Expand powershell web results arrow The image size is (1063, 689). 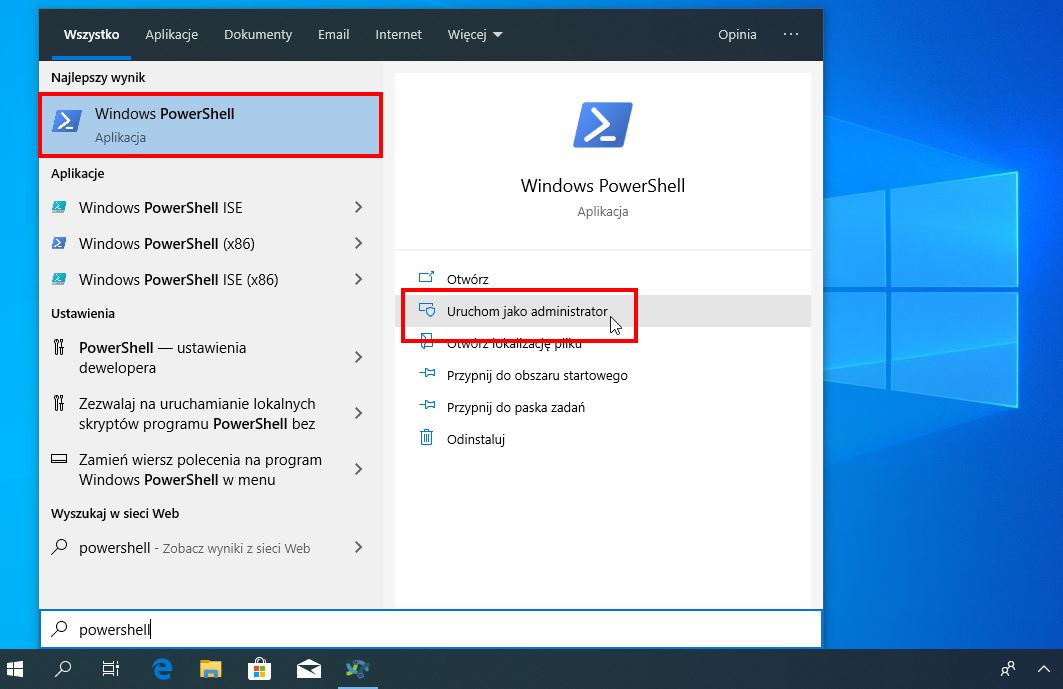click(x=359, y=547)
